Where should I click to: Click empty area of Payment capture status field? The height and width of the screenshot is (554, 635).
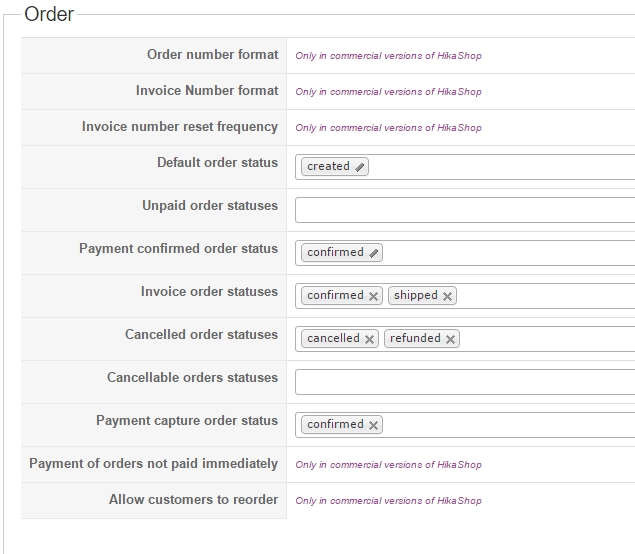coord(508,425)
